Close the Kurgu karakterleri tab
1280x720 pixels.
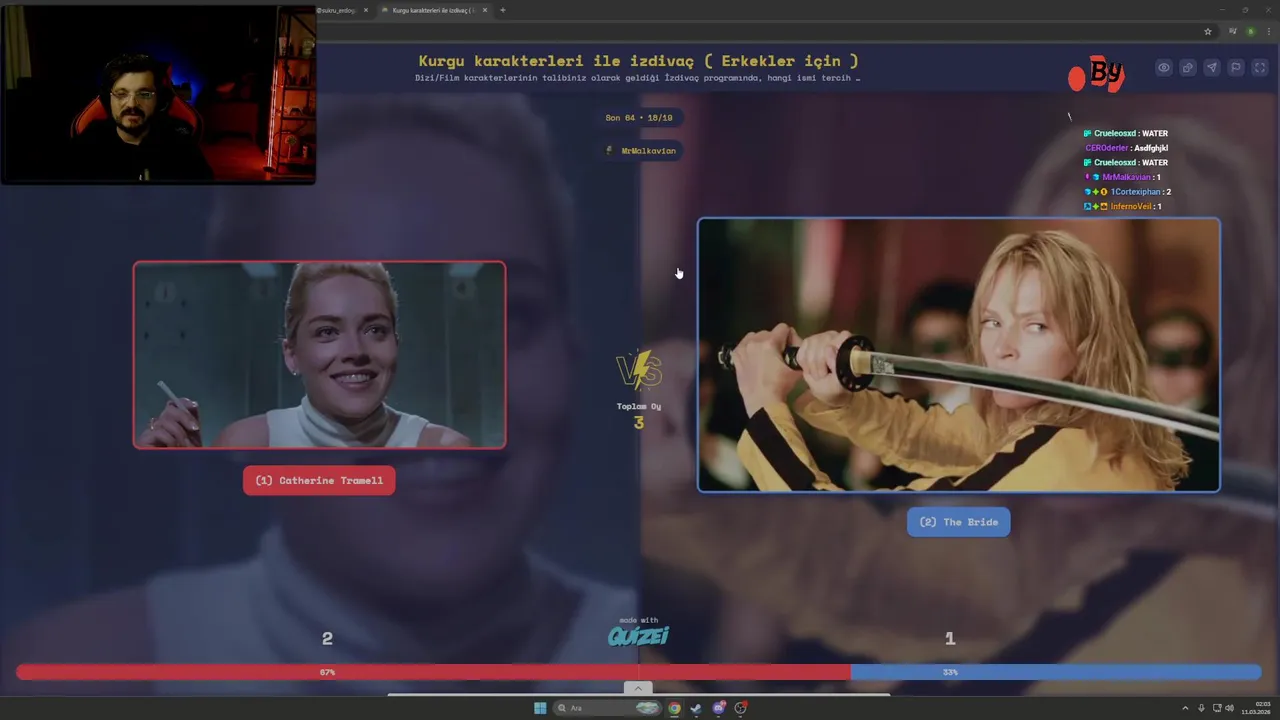pos(485,10)
